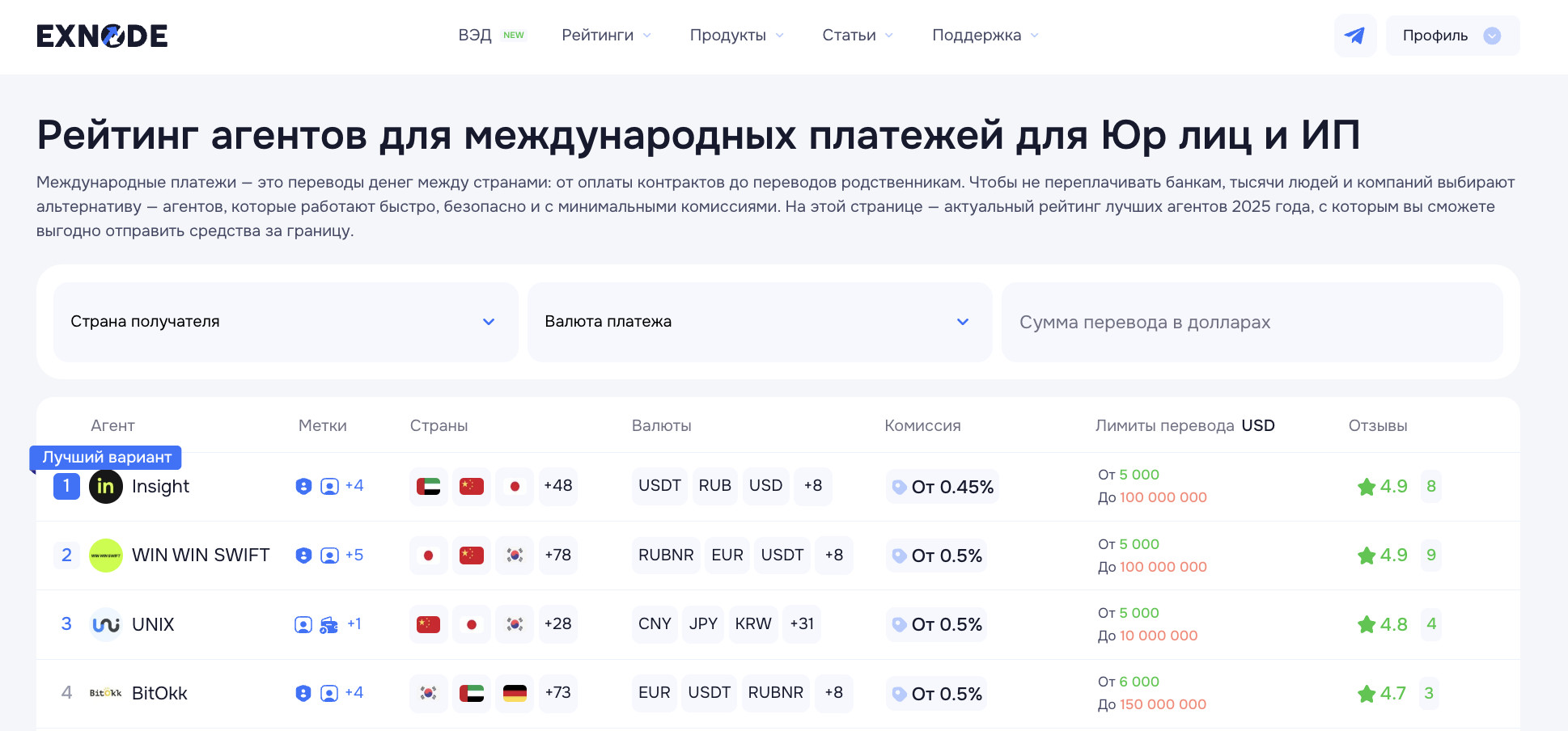Open the Страна получателя dropdown
This screenshot has height=731, width=1568.
(x=286, y=322)
